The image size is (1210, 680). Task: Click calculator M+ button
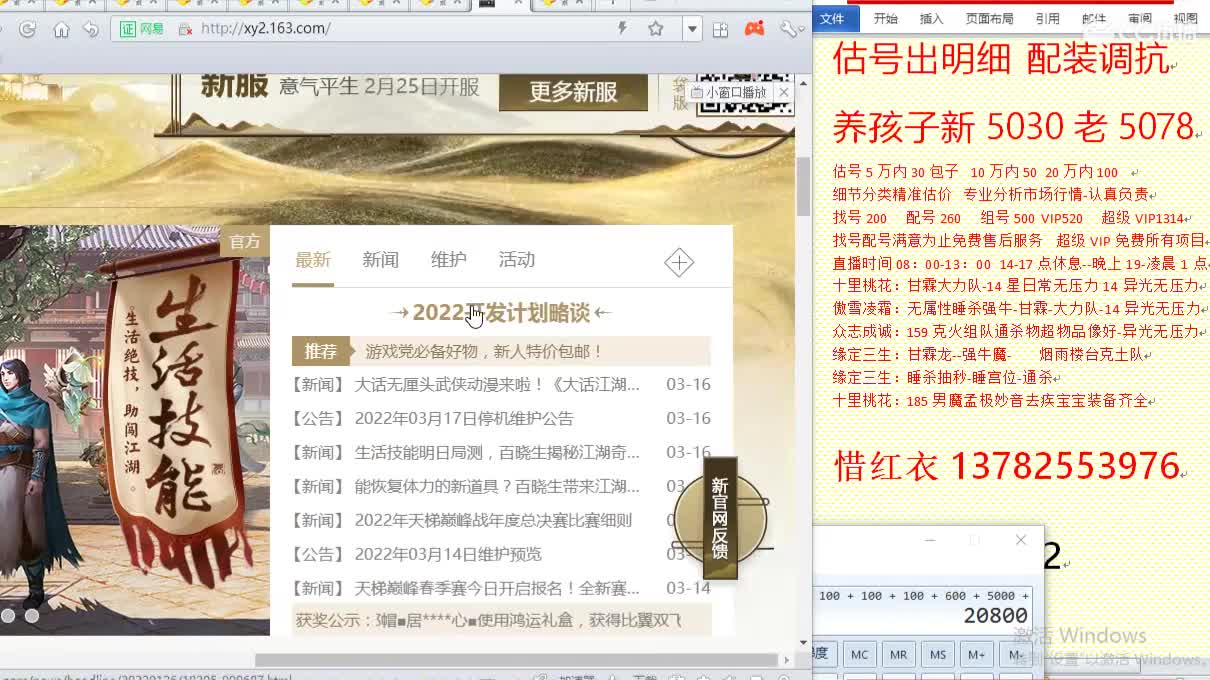pos(976,654)
